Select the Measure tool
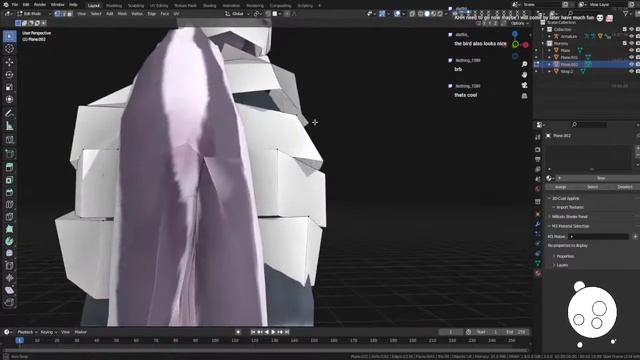640x360 pixels. (9, 126)
